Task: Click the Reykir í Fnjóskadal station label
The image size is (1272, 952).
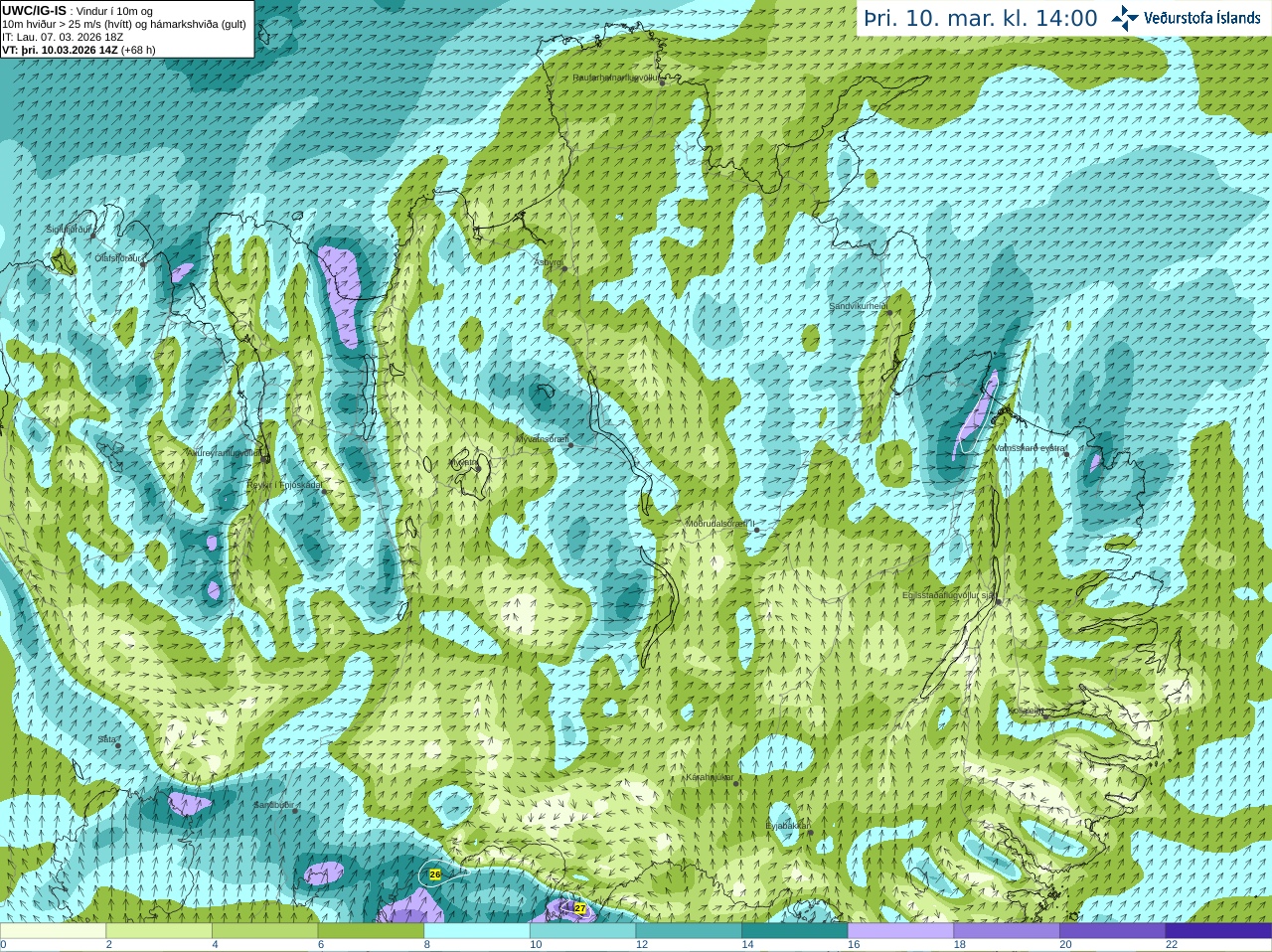Action: click(284, 485)
